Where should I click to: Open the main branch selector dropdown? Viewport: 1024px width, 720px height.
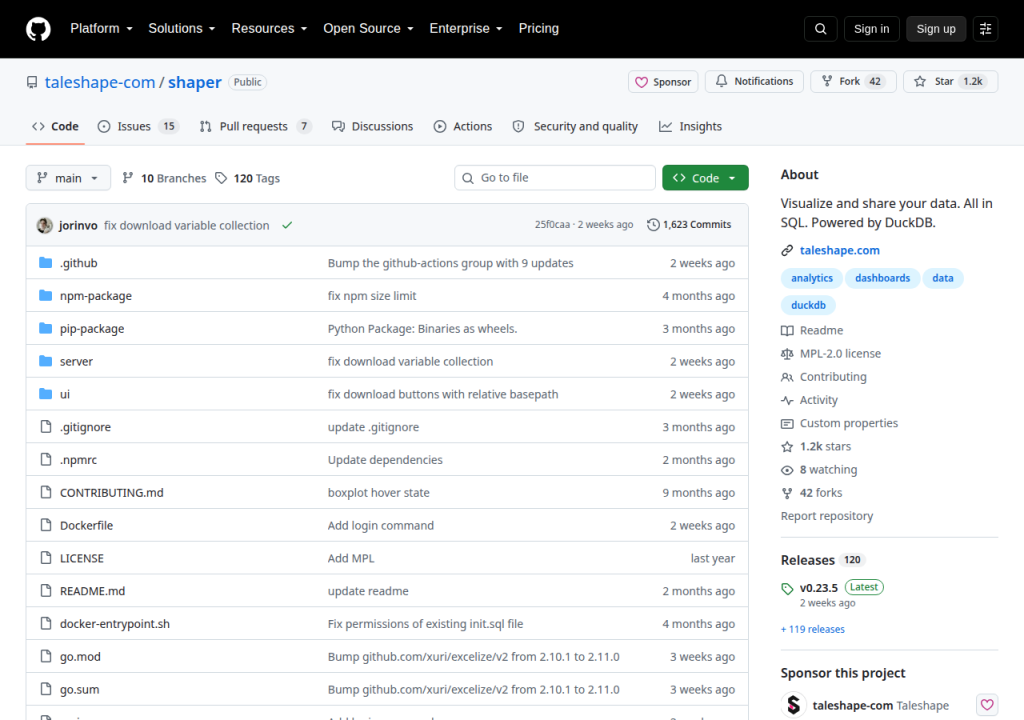(x=68, y=178)
